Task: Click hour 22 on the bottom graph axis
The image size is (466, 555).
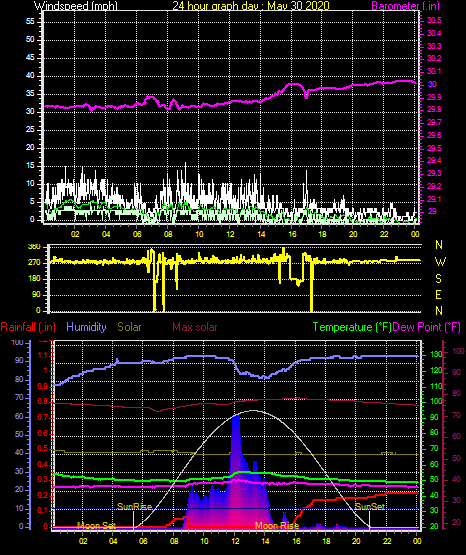Action: point(387,541)
